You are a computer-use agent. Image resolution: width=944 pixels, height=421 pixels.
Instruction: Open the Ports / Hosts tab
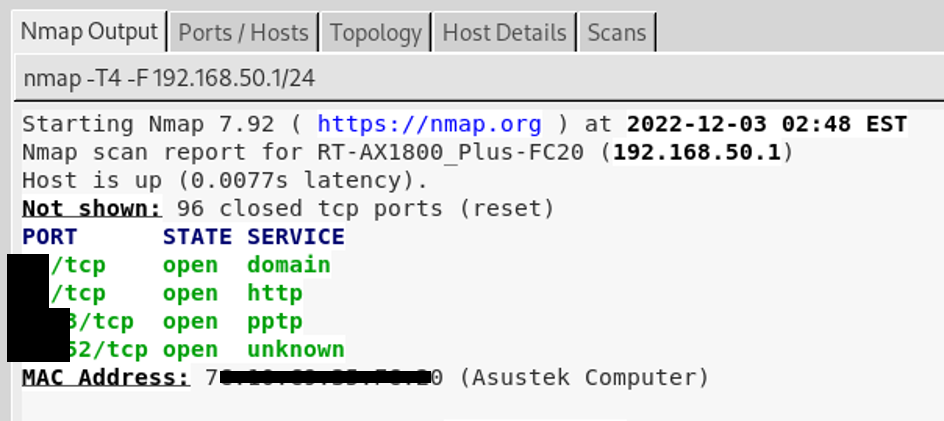coord(245,33)
